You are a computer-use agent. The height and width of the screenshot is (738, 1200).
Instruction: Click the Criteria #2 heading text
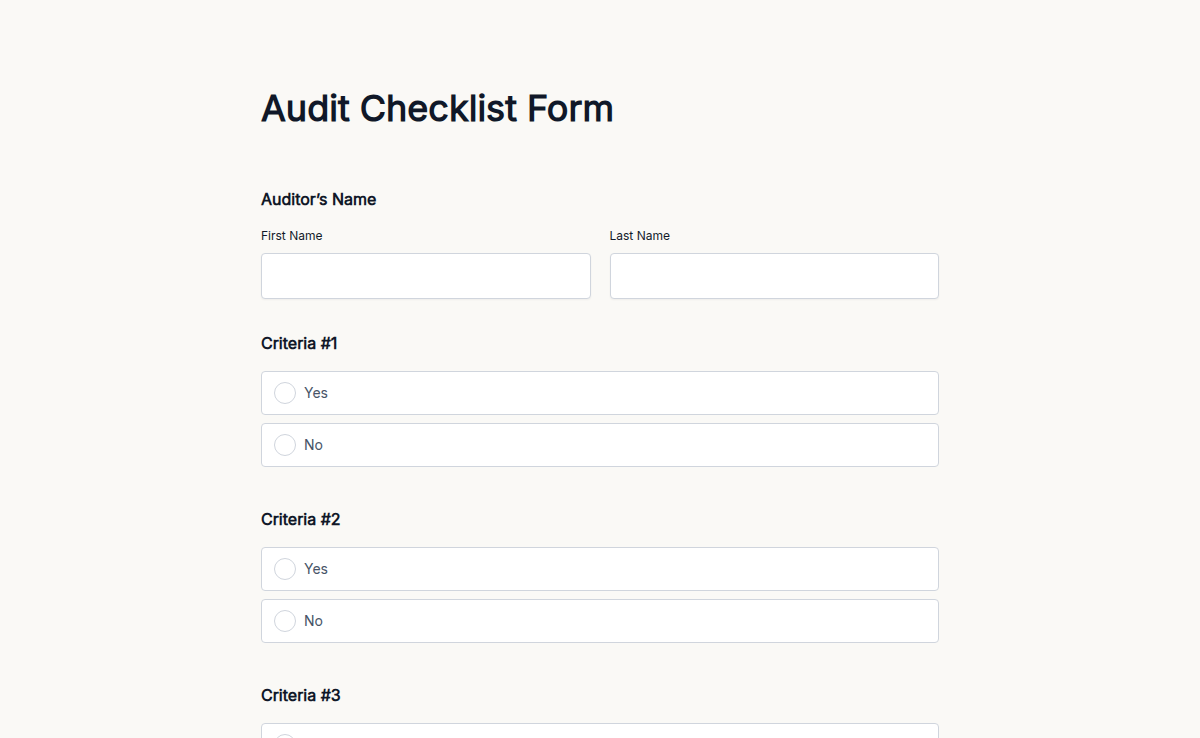[300, 519]
